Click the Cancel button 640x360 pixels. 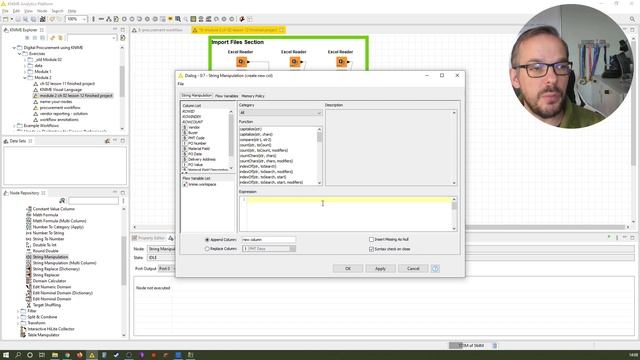coord(413,269)
